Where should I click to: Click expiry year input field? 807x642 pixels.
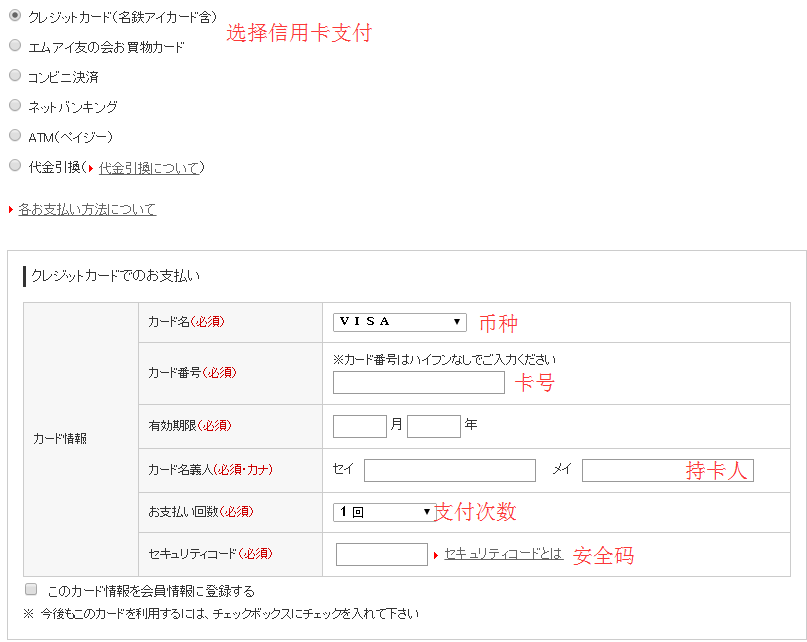[433, 426]
